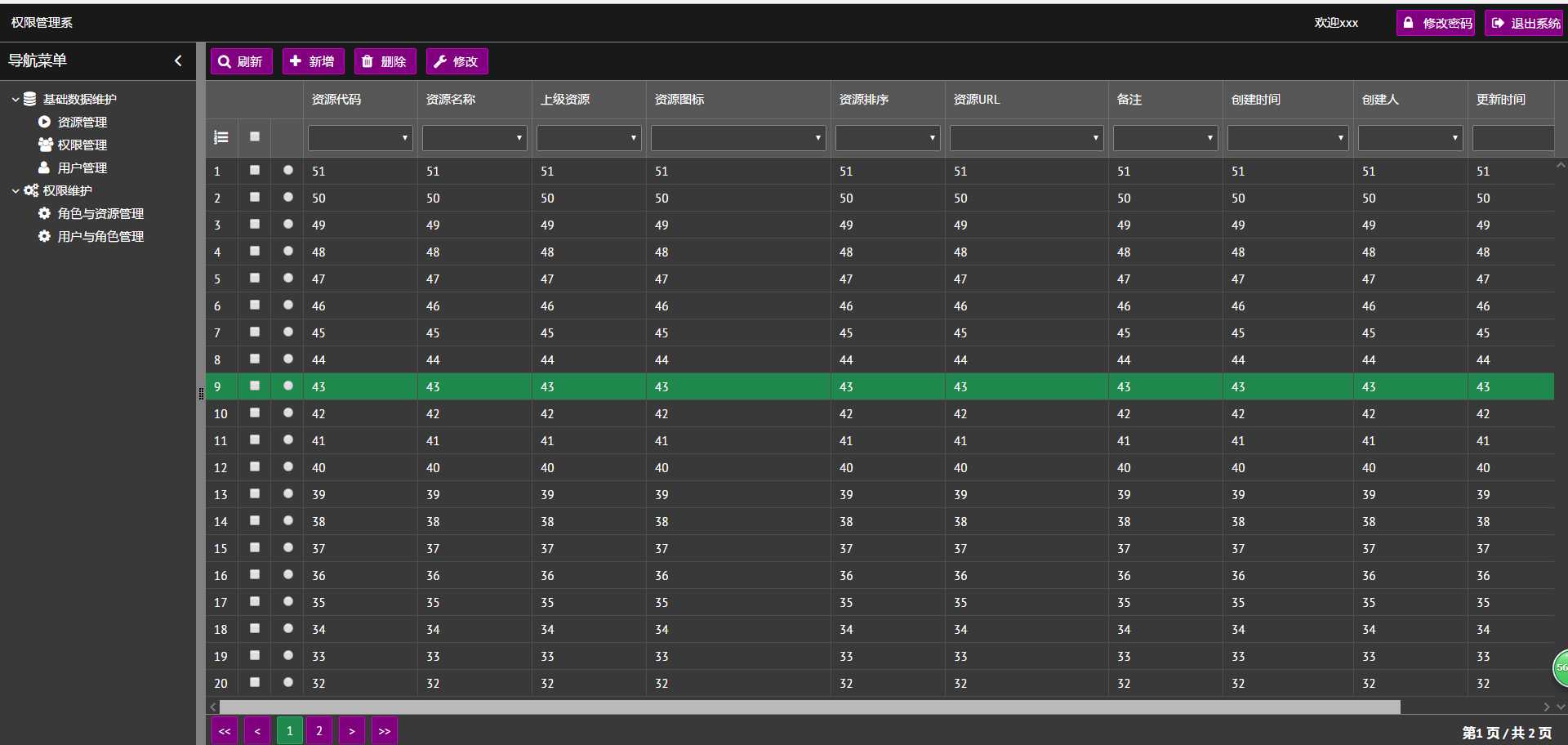
Task: Check the checkbox for row 9
Action: point(255,386)
